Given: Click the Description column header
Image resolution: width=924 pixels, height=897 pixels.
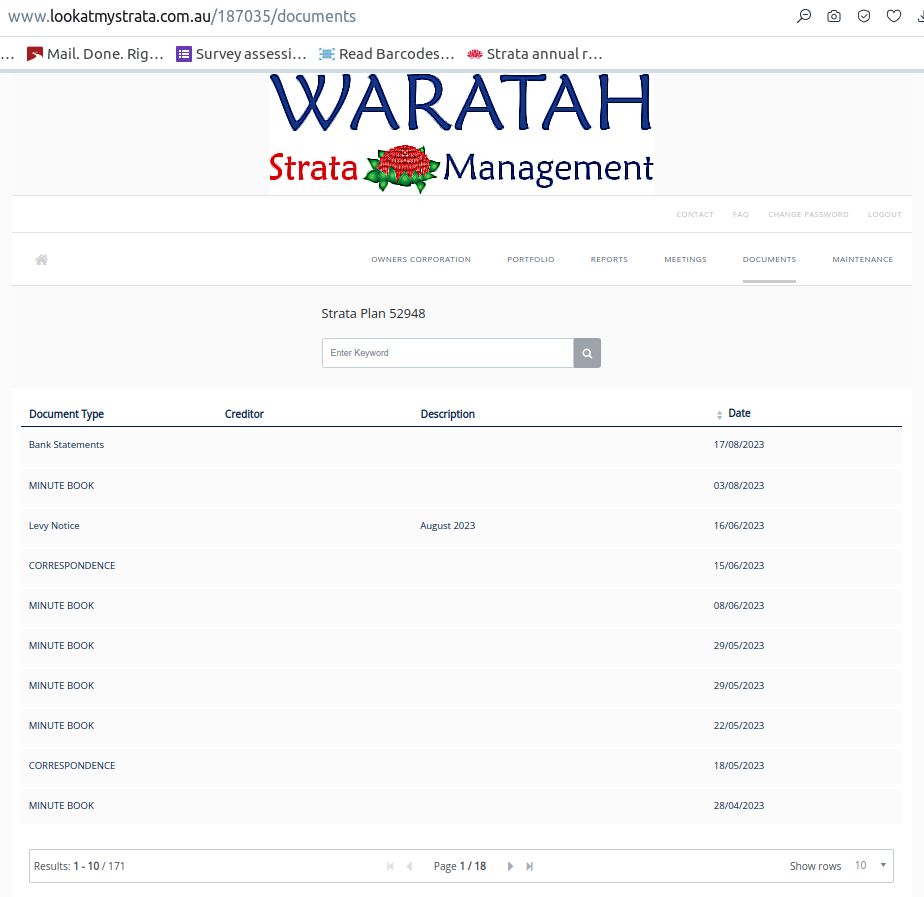Looking at the screenshot, I should (447, 414).
